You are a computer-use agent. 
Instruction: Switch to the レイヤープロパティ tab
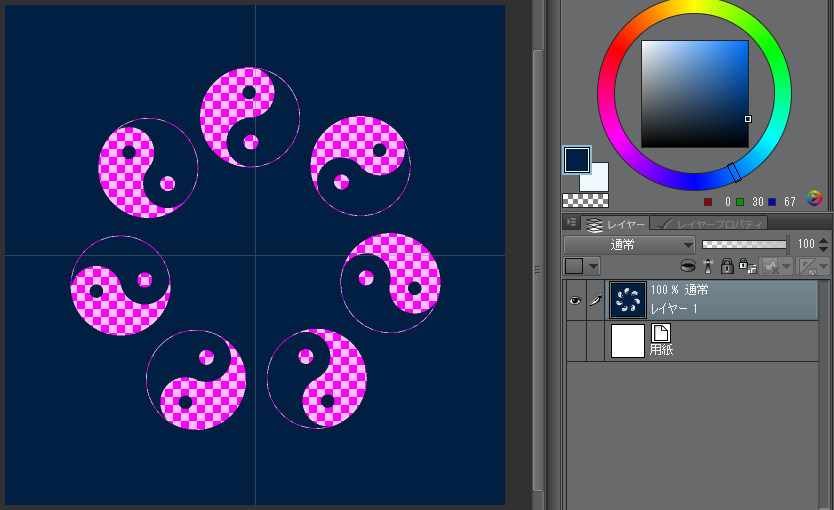(710, 224)
